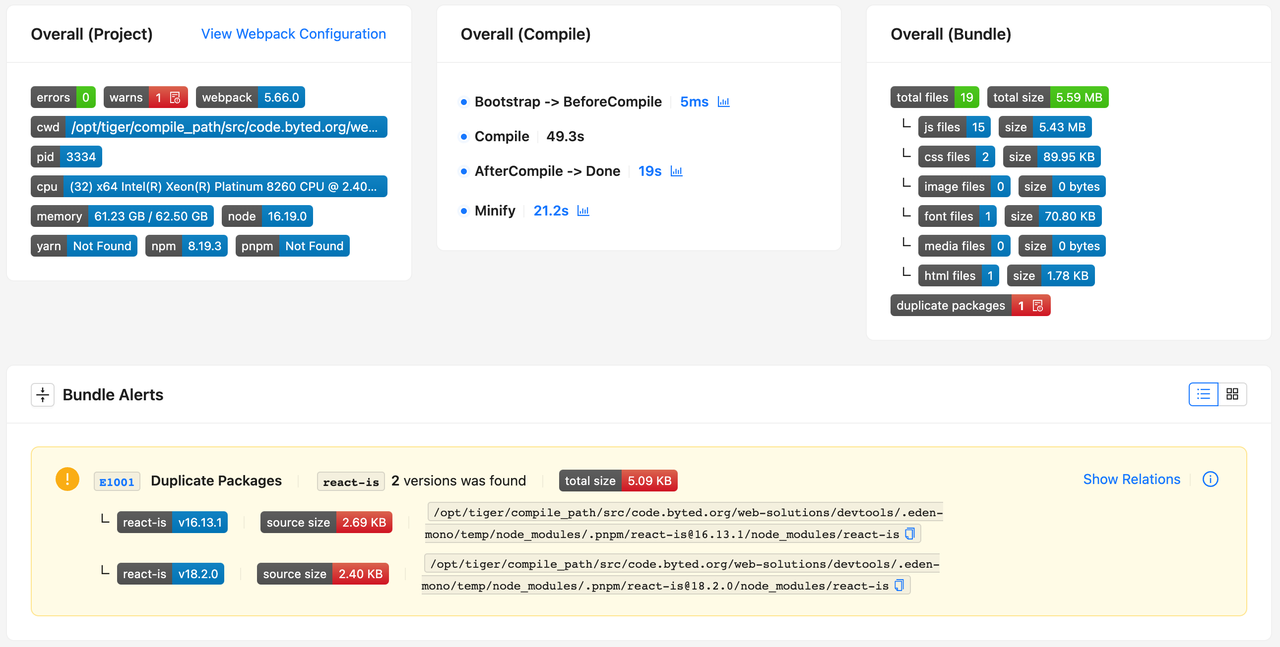Click the orange warning icon in the alert
1280x647 pixels.
pos(67,479)
